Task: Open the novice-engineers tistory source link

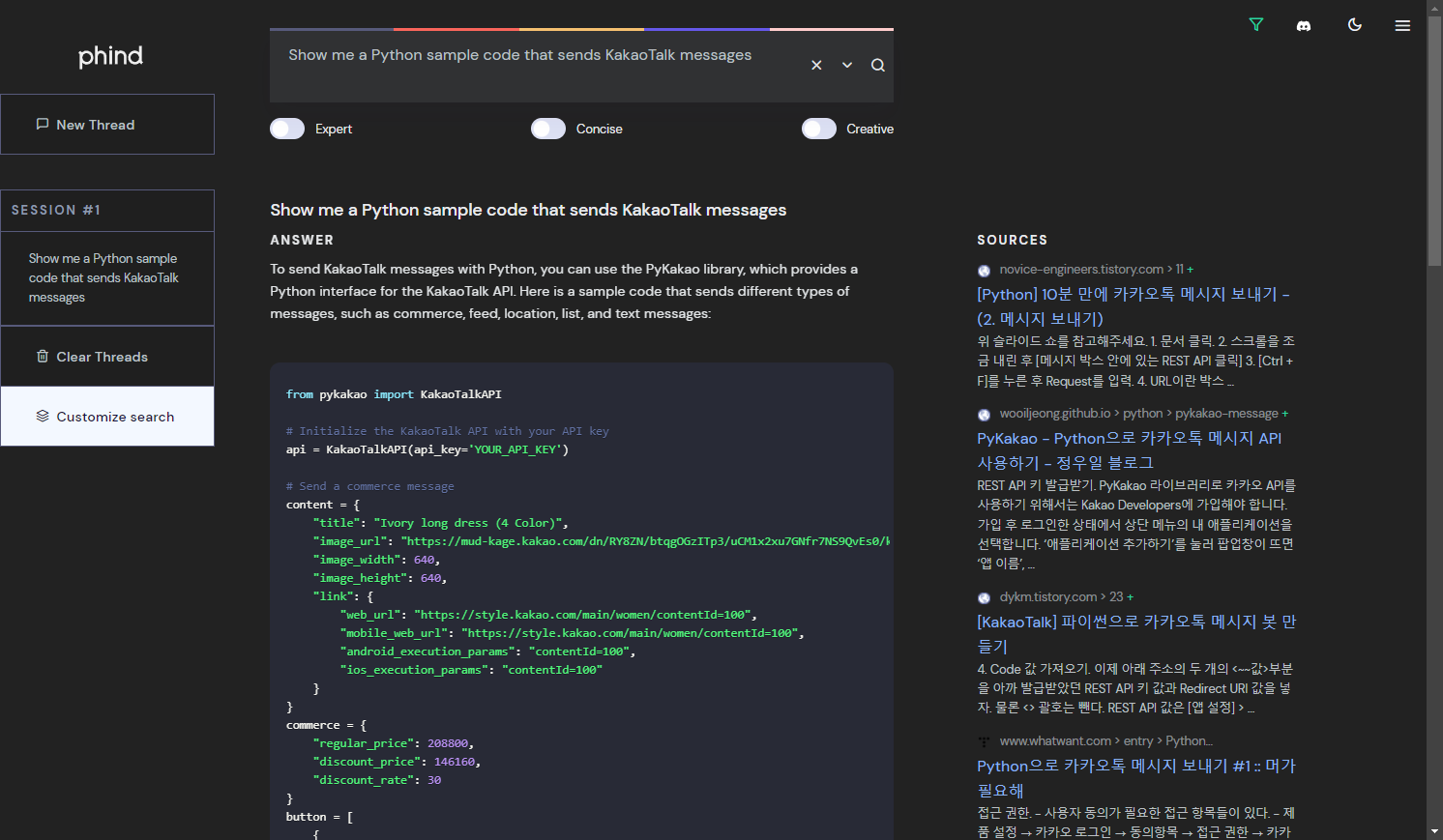Action: [1134, 305]
